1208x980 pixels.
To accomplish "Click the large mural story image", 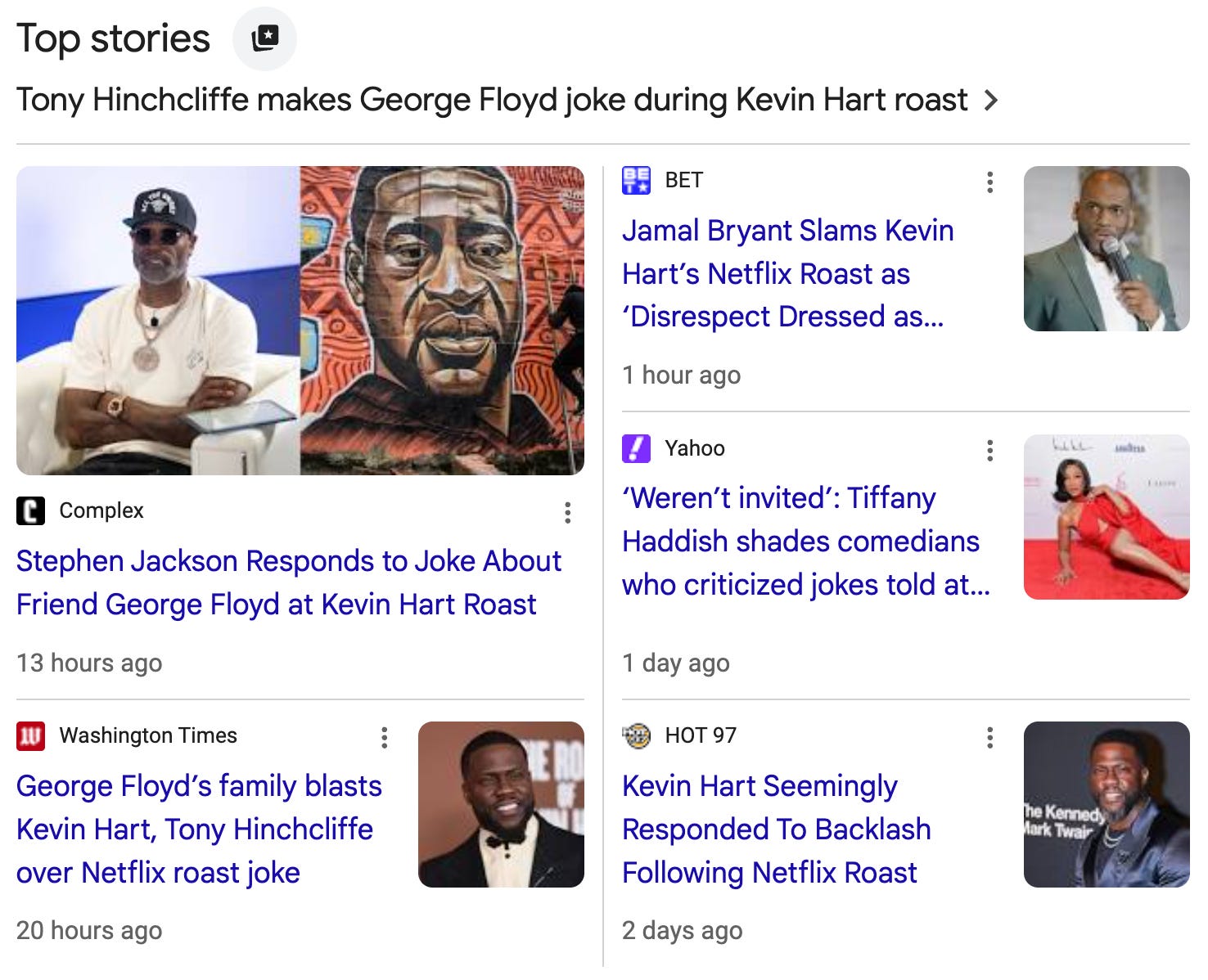I will [x=300, y=321].
